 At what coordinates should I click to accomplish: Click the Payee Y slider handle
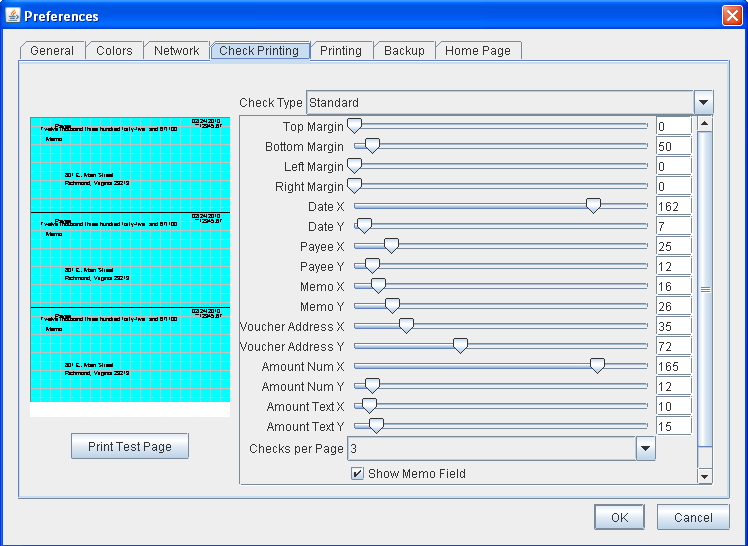[x=372, y=266]
